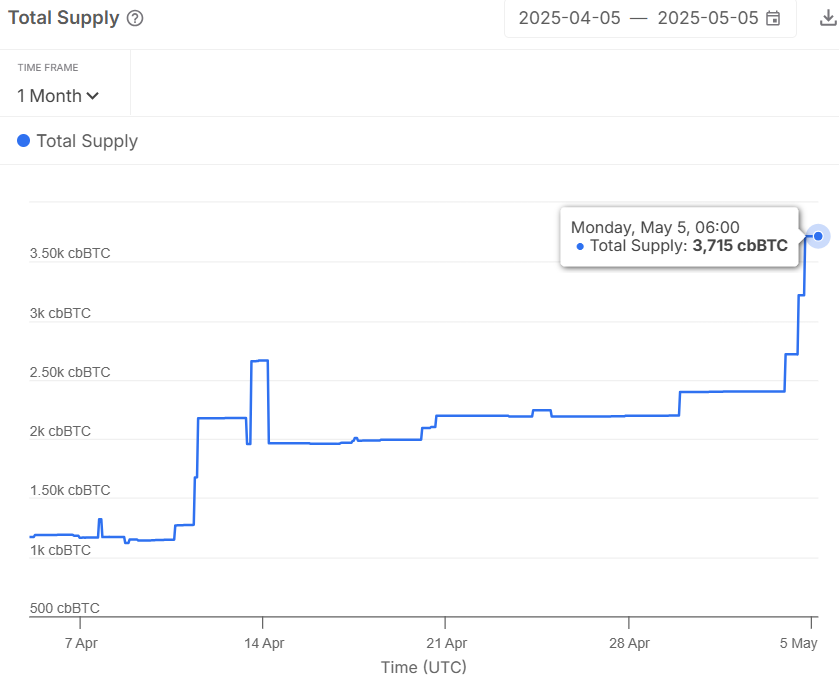Viewport: 839px width, 681px height.
Task: Open the calendar icon in date range
Action: tap(773, 18)
